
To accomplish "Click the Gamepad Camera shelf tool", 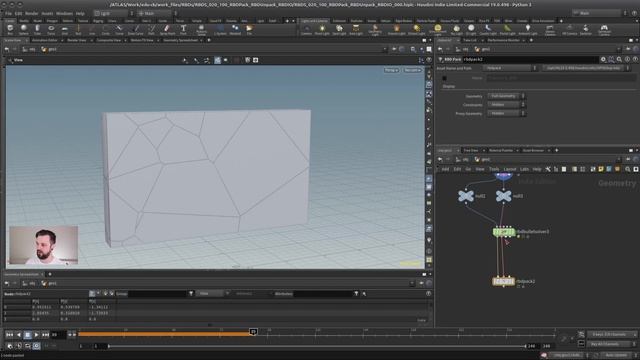I will pos(604,29).
